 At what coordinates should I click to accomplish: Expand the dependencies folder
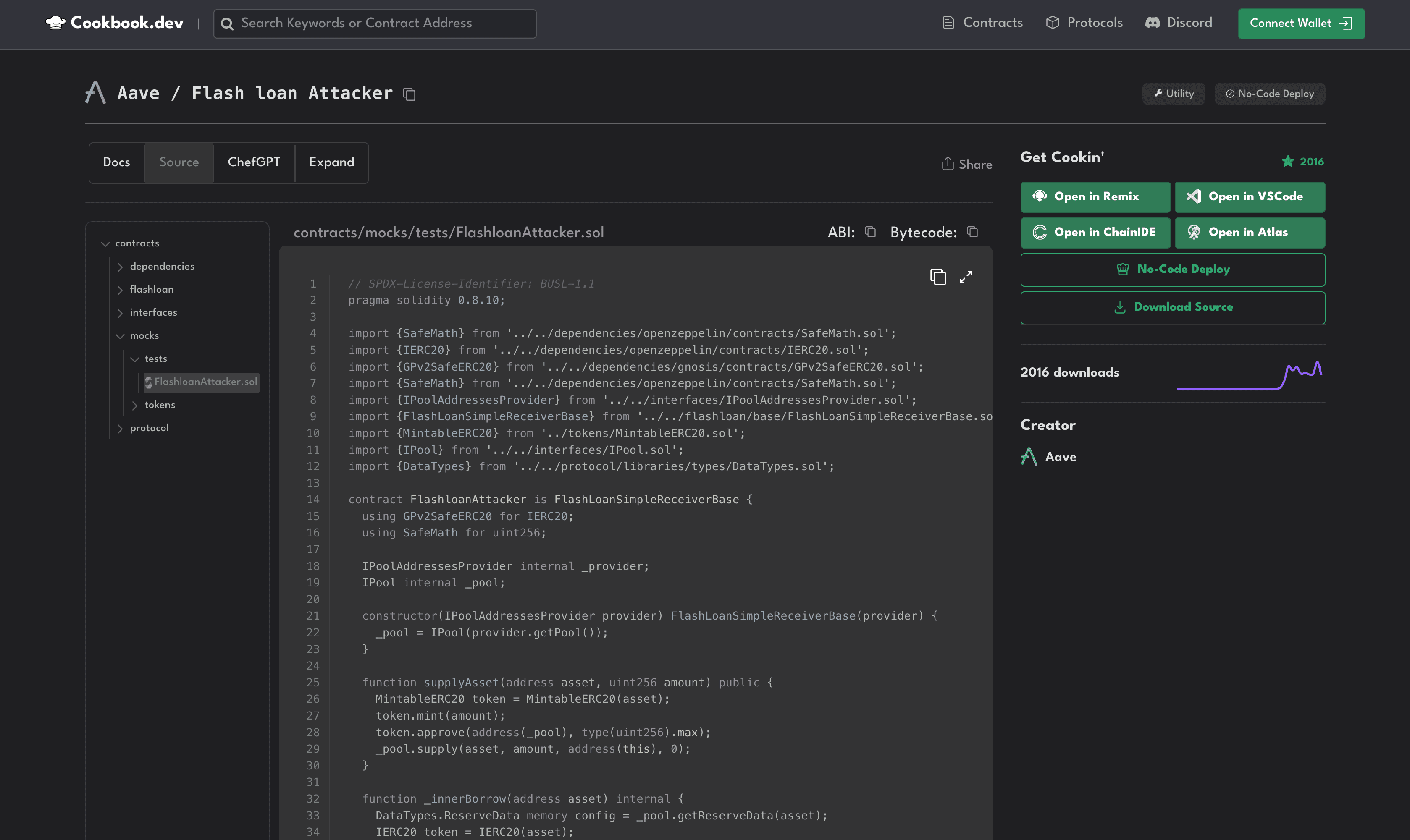(120, 267)
